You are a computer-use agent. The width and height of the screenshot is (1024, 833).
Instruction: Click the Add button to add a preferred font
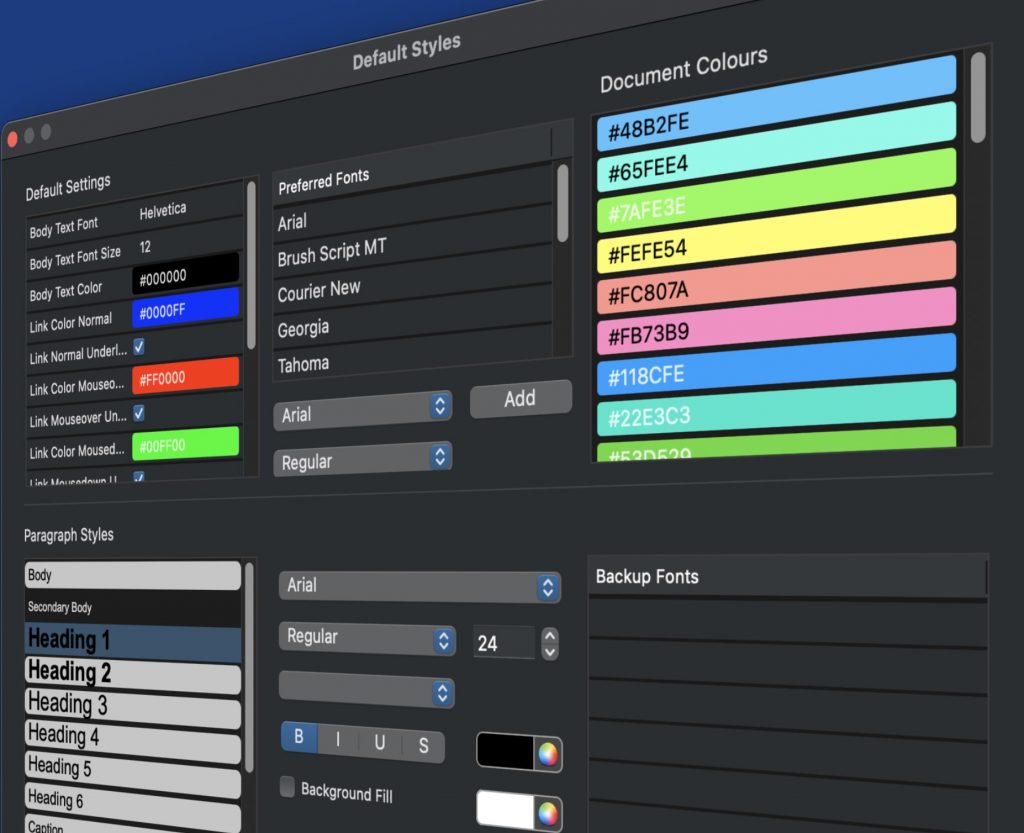[520, 399]
